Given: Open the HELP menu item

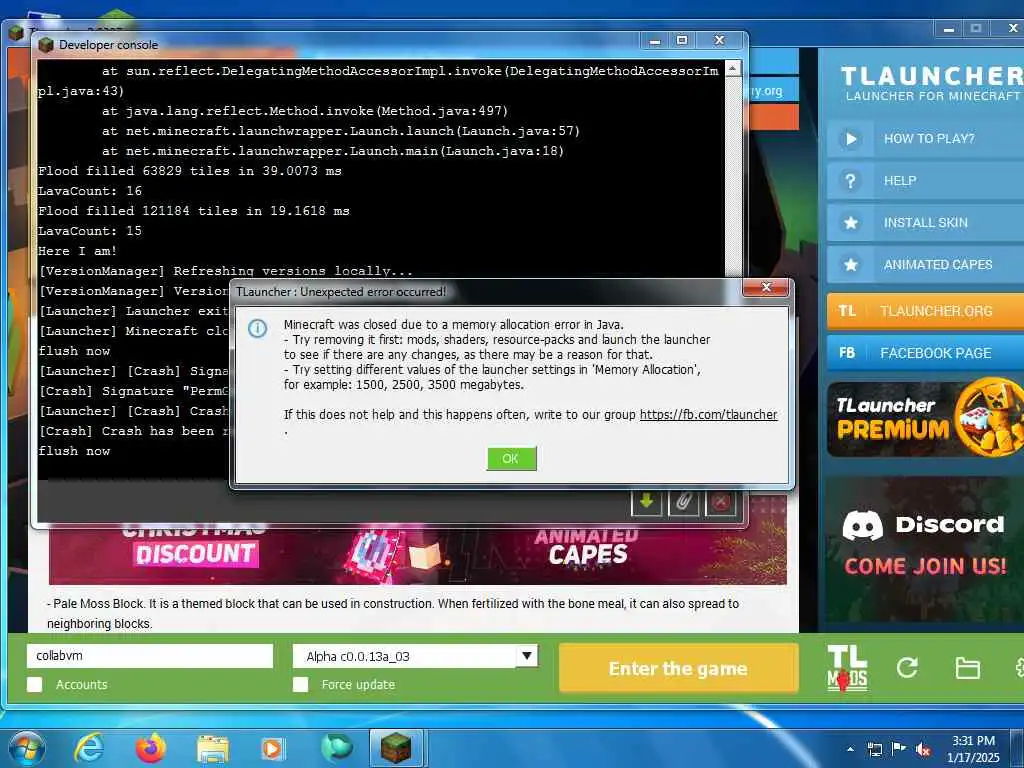Looking at the screenshot, I should click(925, 181).
